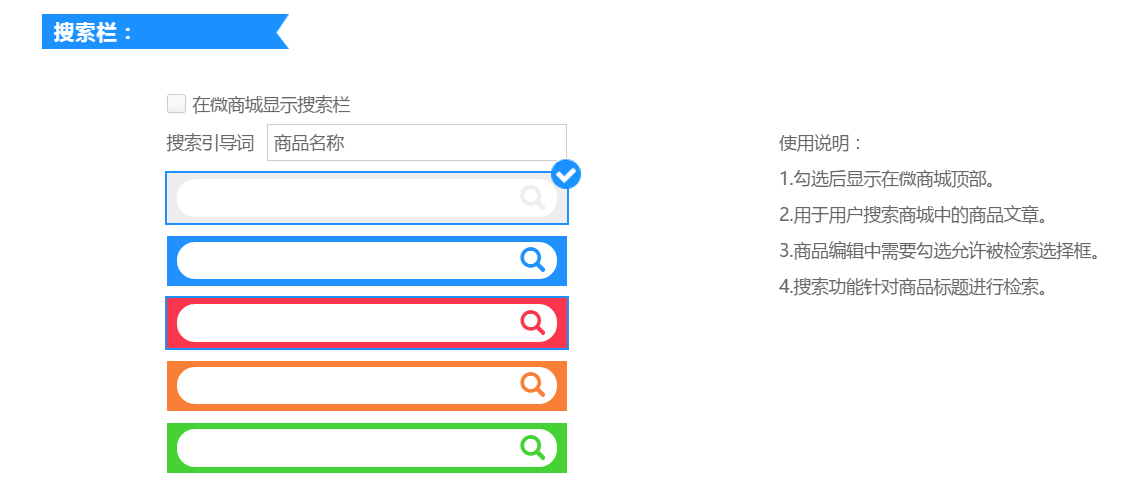Select the gray search bar style

click(350, 198)
